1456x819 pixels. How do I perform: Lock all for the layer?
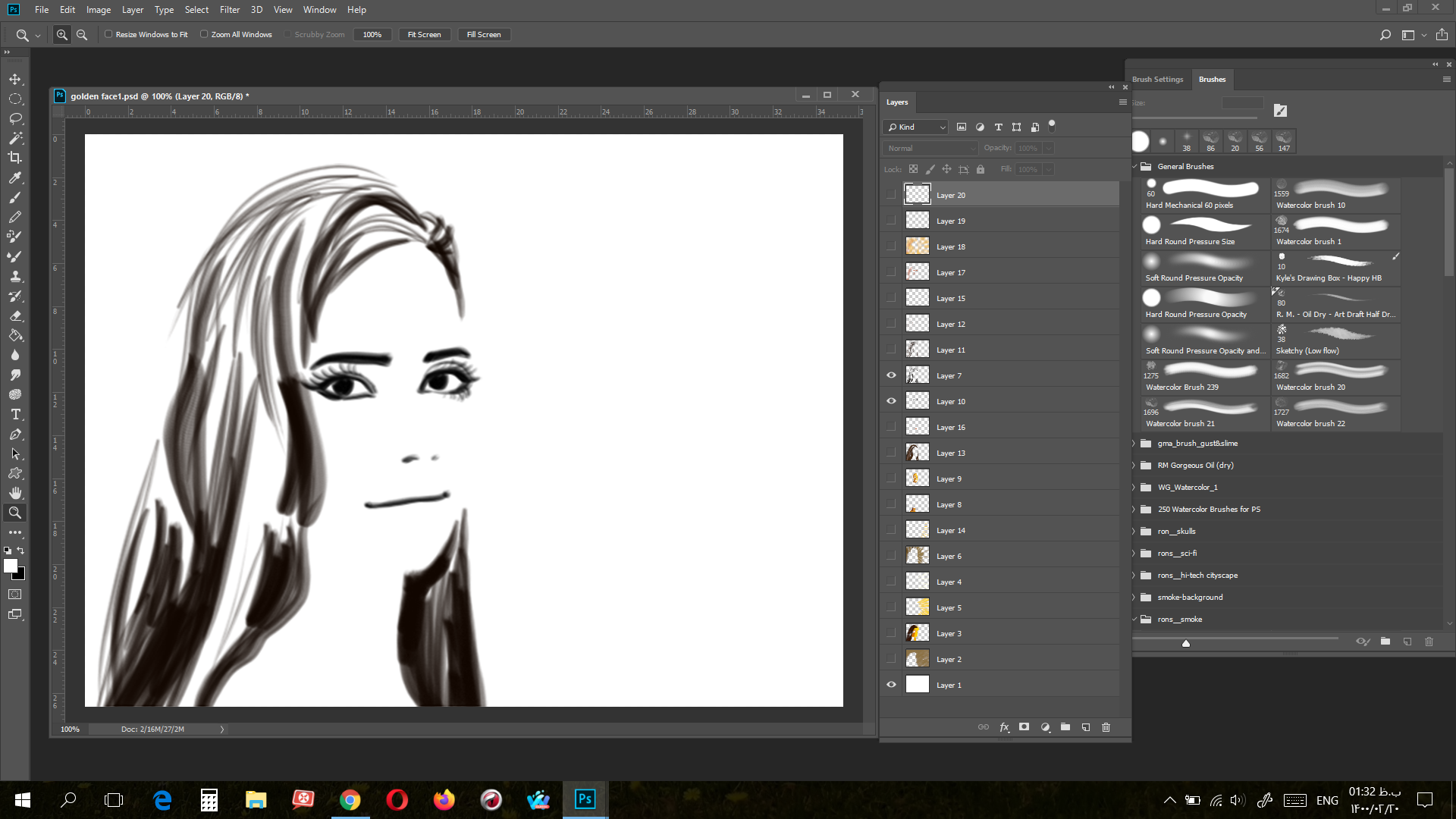(x=981, y=169)
